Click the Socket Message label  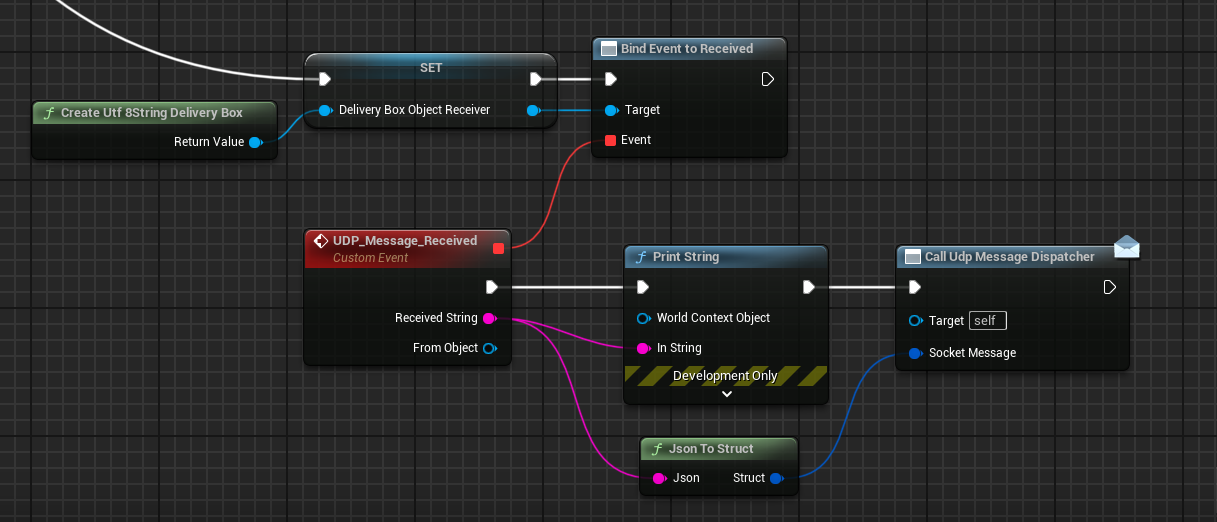972,353
